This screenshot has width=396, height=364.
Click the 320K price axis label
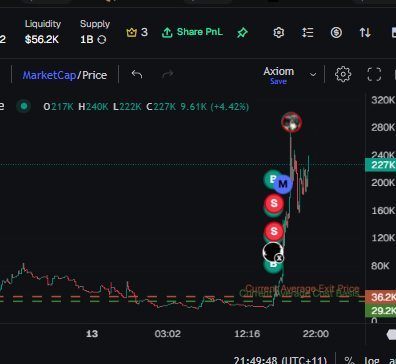tap(383, 100)
